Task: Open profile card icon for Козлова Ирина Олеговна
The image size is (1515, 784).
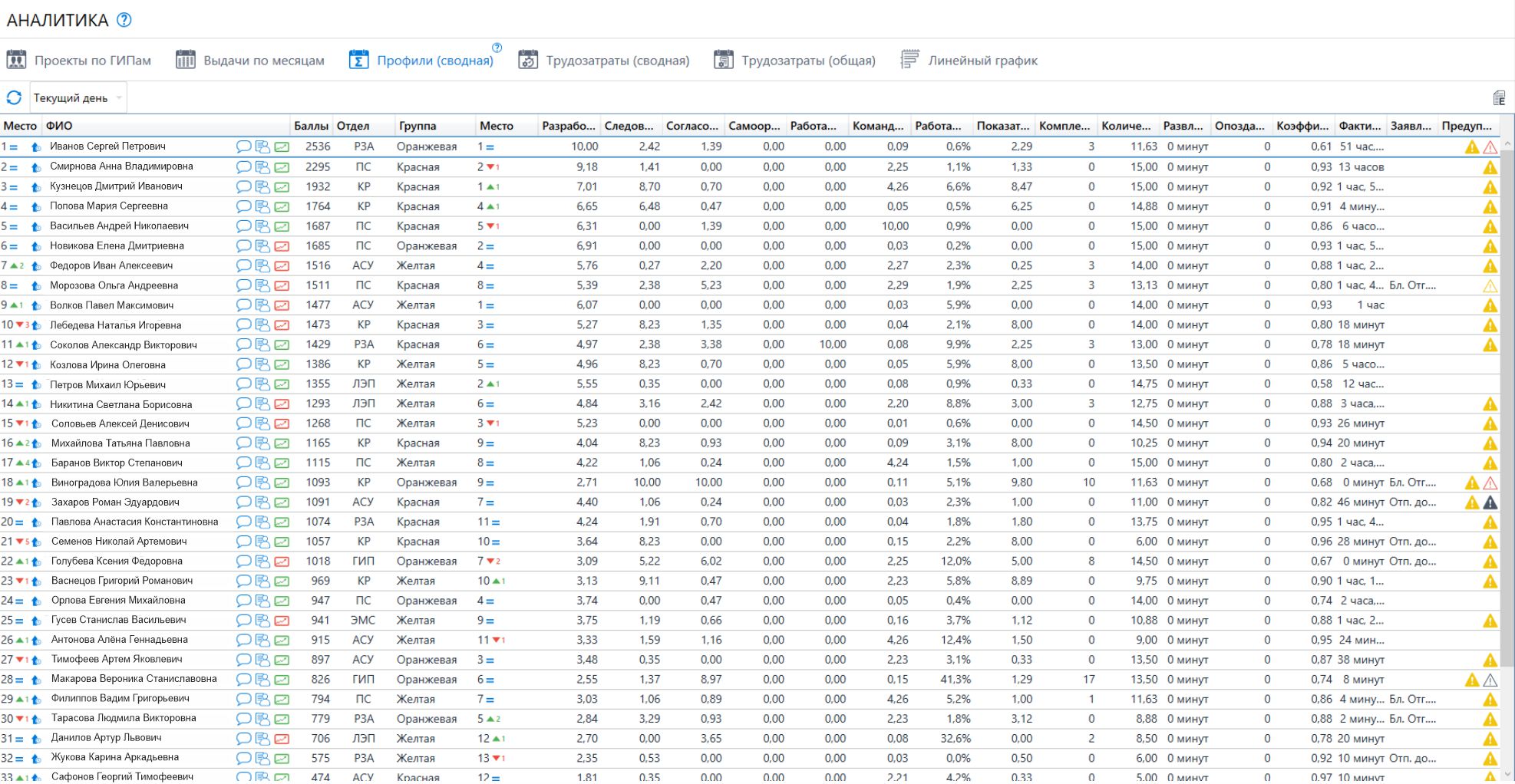Action: click(x=262, y=364)
